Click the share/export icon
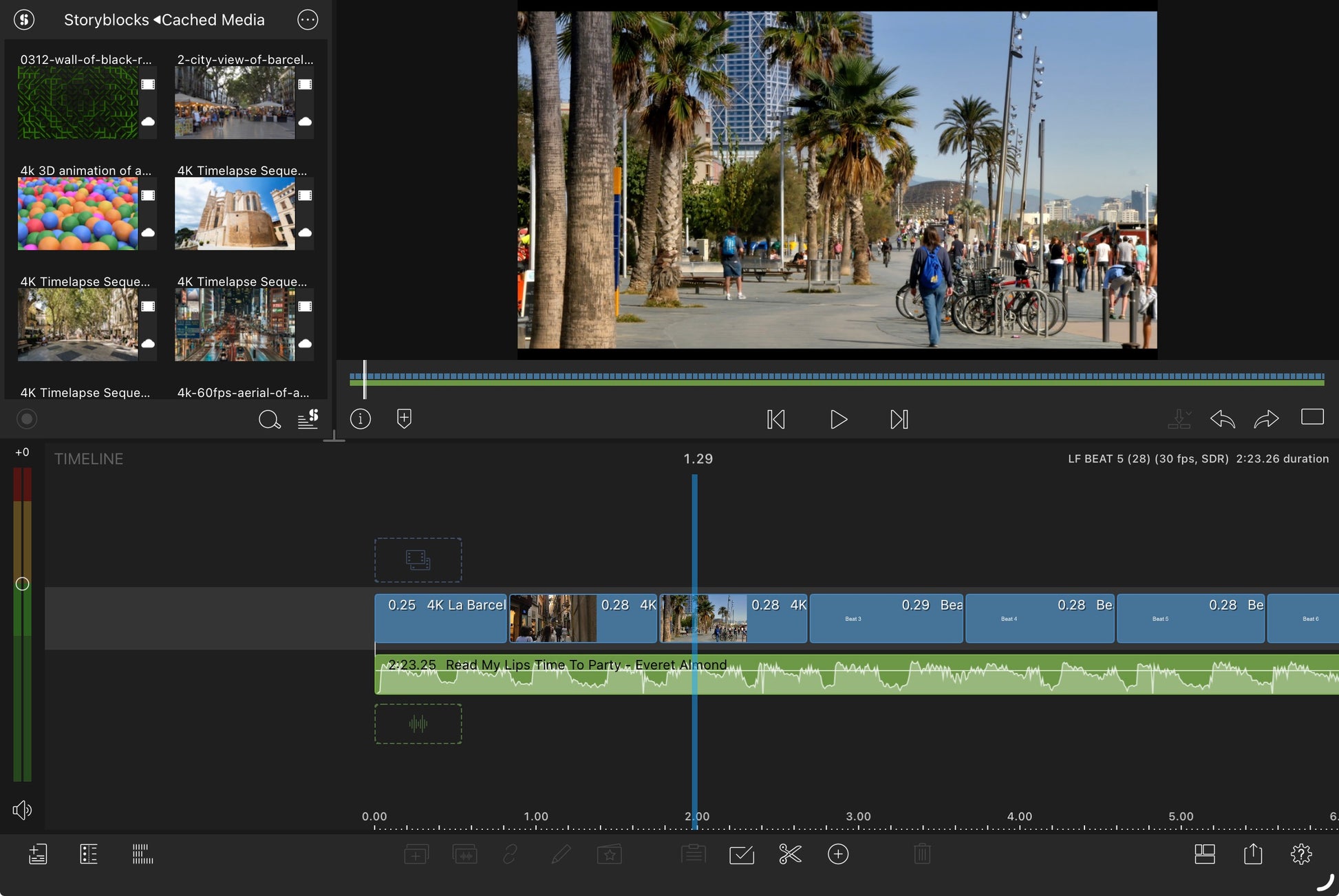 pyautogui.click(x=1253, y=854)
